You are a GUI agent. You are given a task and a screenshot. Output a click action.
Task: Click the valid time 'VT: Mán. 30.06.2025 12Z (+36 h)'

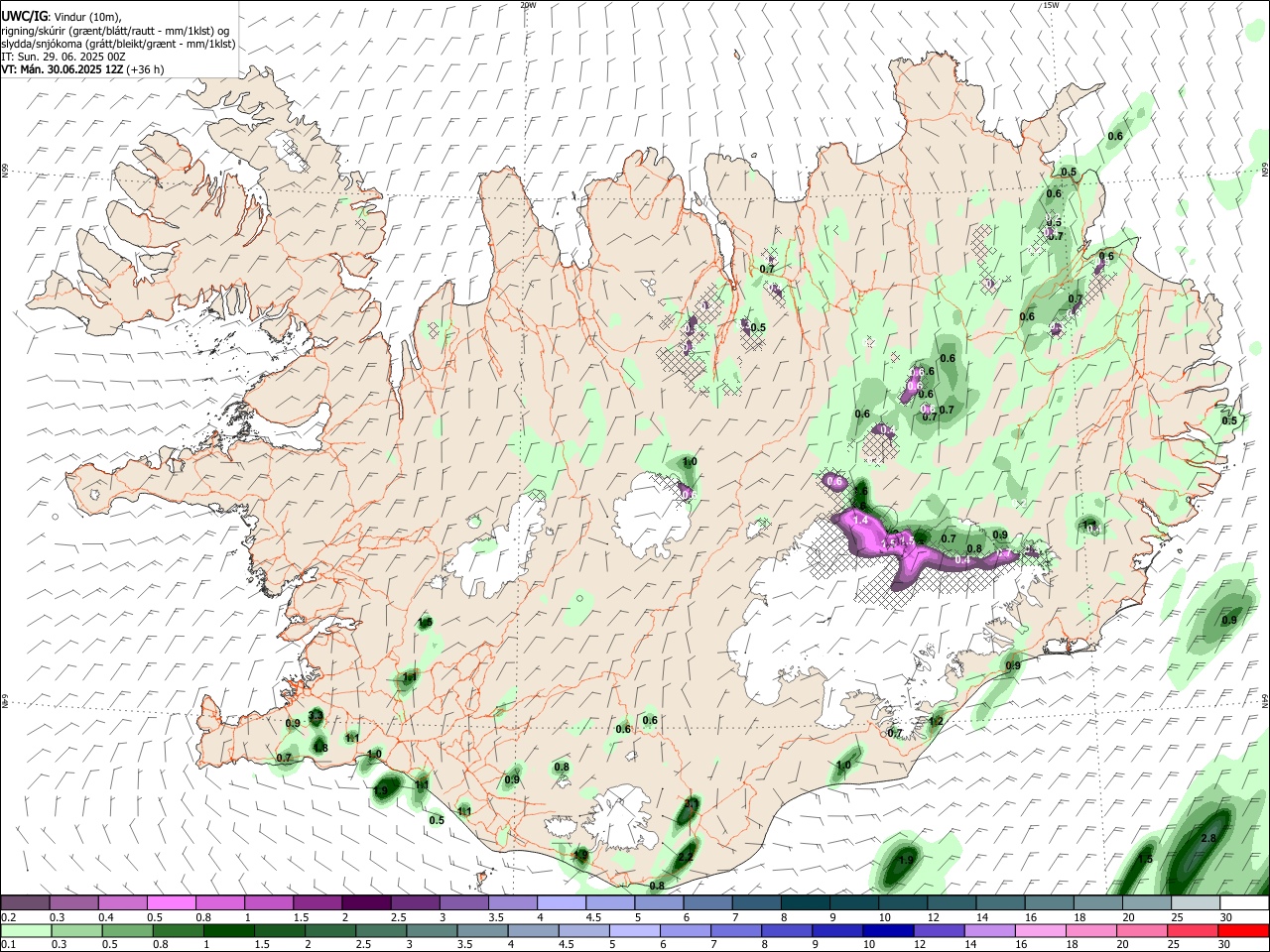tap(83, 69)
